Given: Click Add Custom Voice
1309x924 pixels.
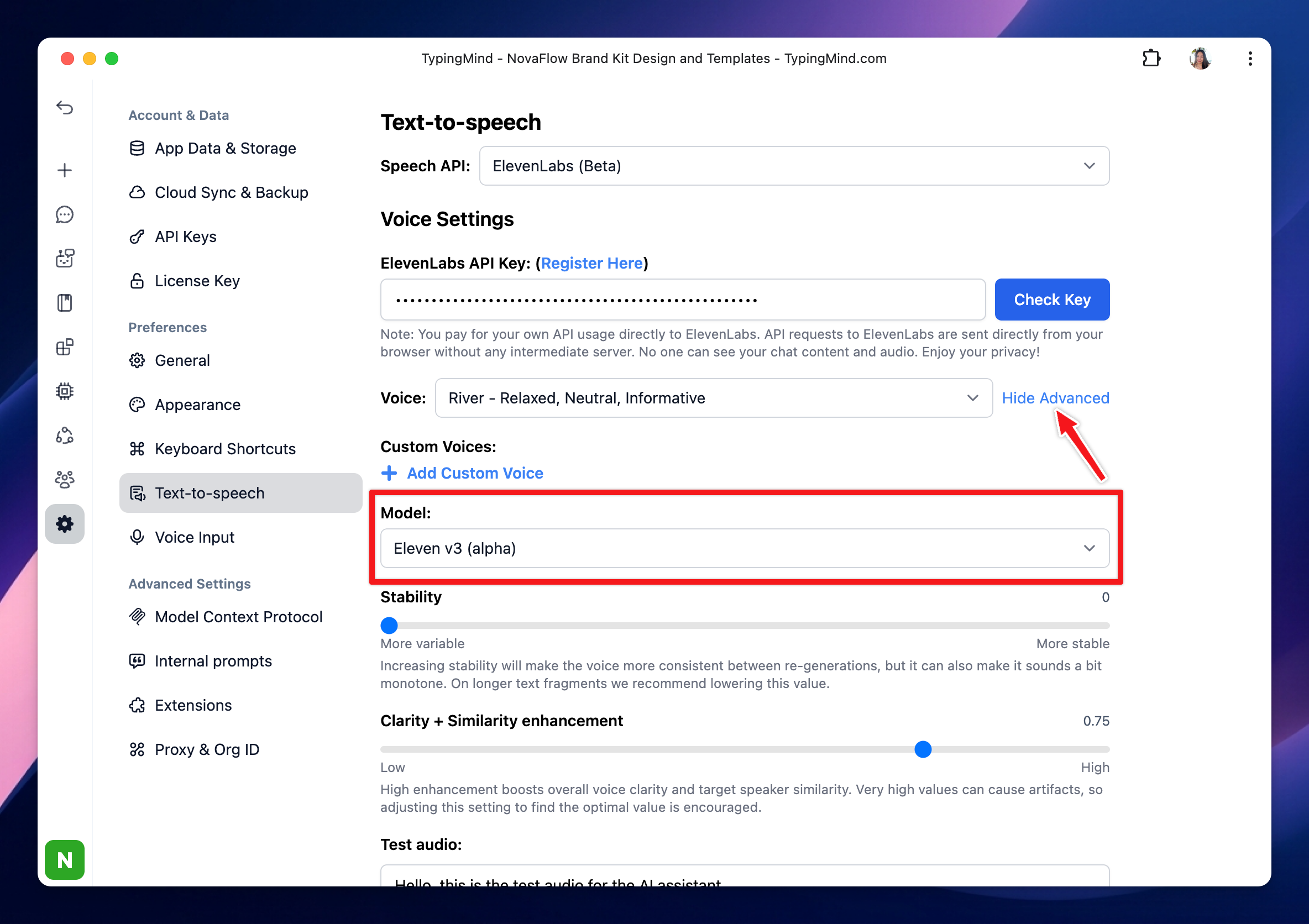Looking at the screenshot, I should coord(462,473).
